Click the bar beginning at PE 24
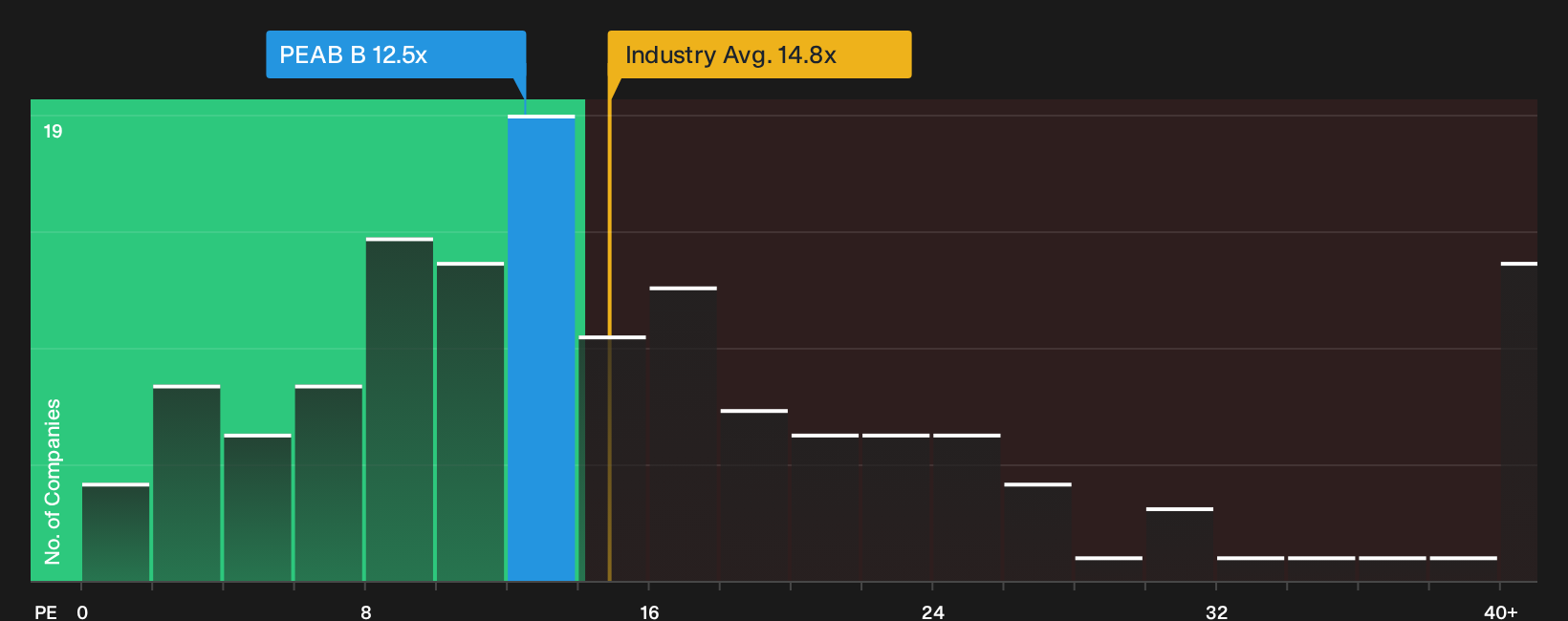Screen dimensions: 1568x621 [967, 507]
